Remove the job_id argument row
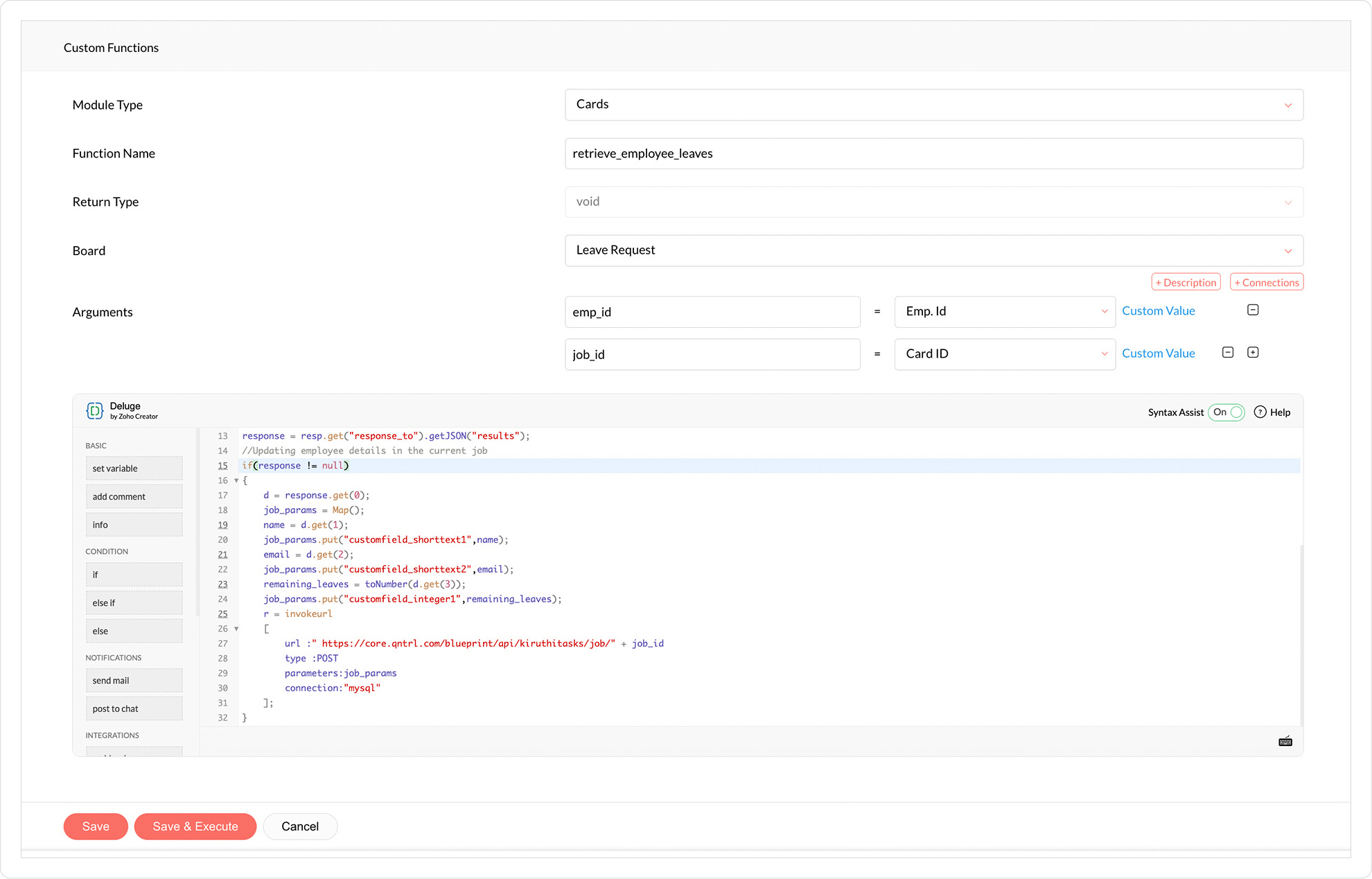The image size is (1372, 879). [x=1228, y=352]
